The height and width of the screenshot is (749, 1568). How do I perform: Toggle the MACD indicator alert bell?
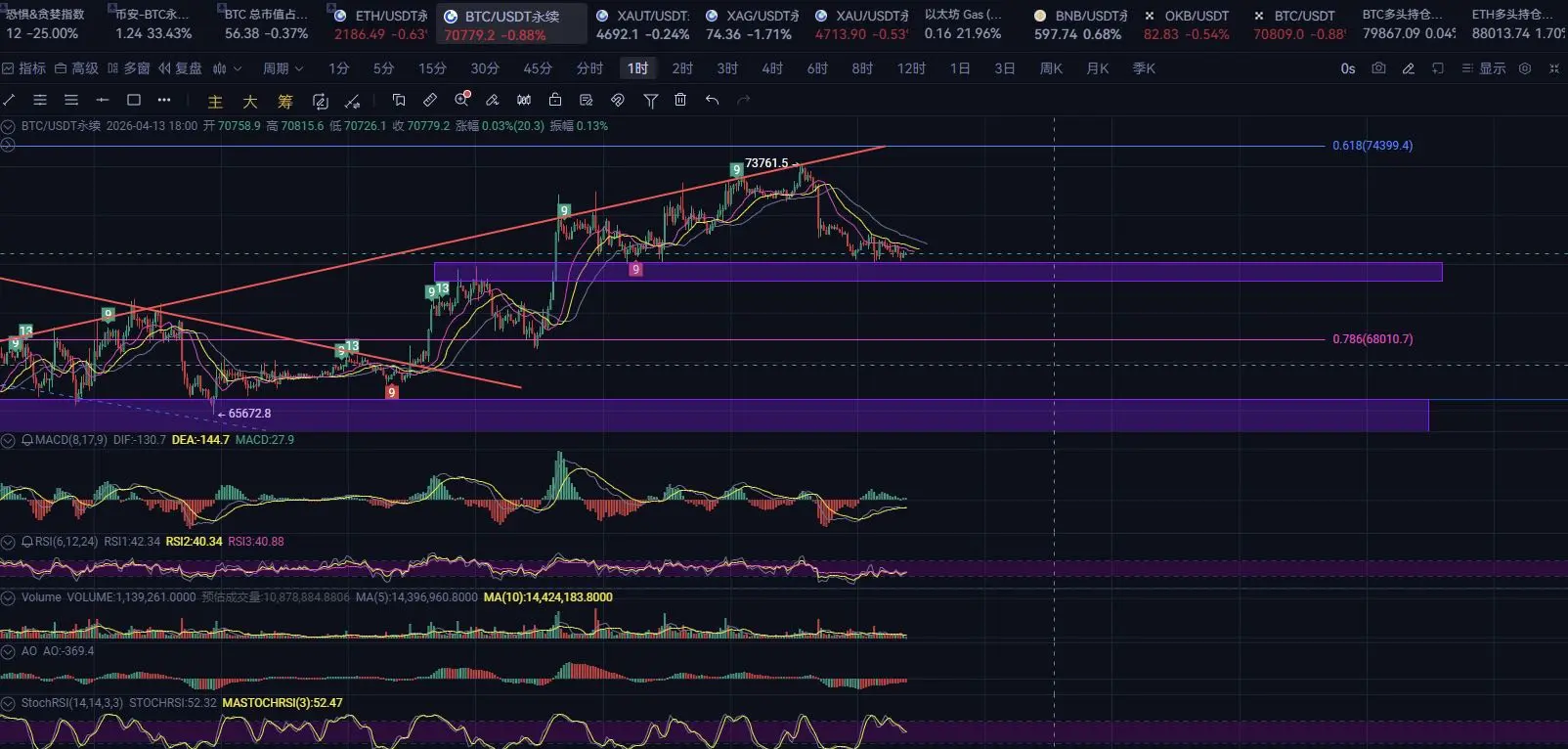(27, 440)
